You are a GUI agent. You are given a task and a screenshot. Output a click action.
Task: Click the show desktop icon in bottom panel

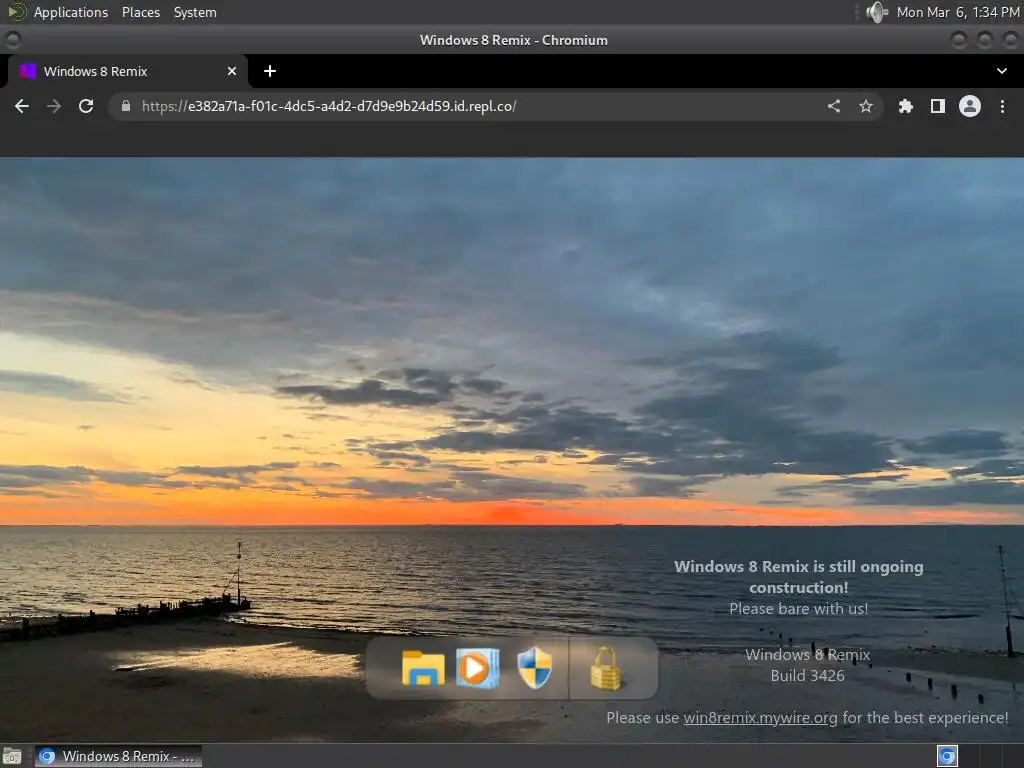coord(12,756)
